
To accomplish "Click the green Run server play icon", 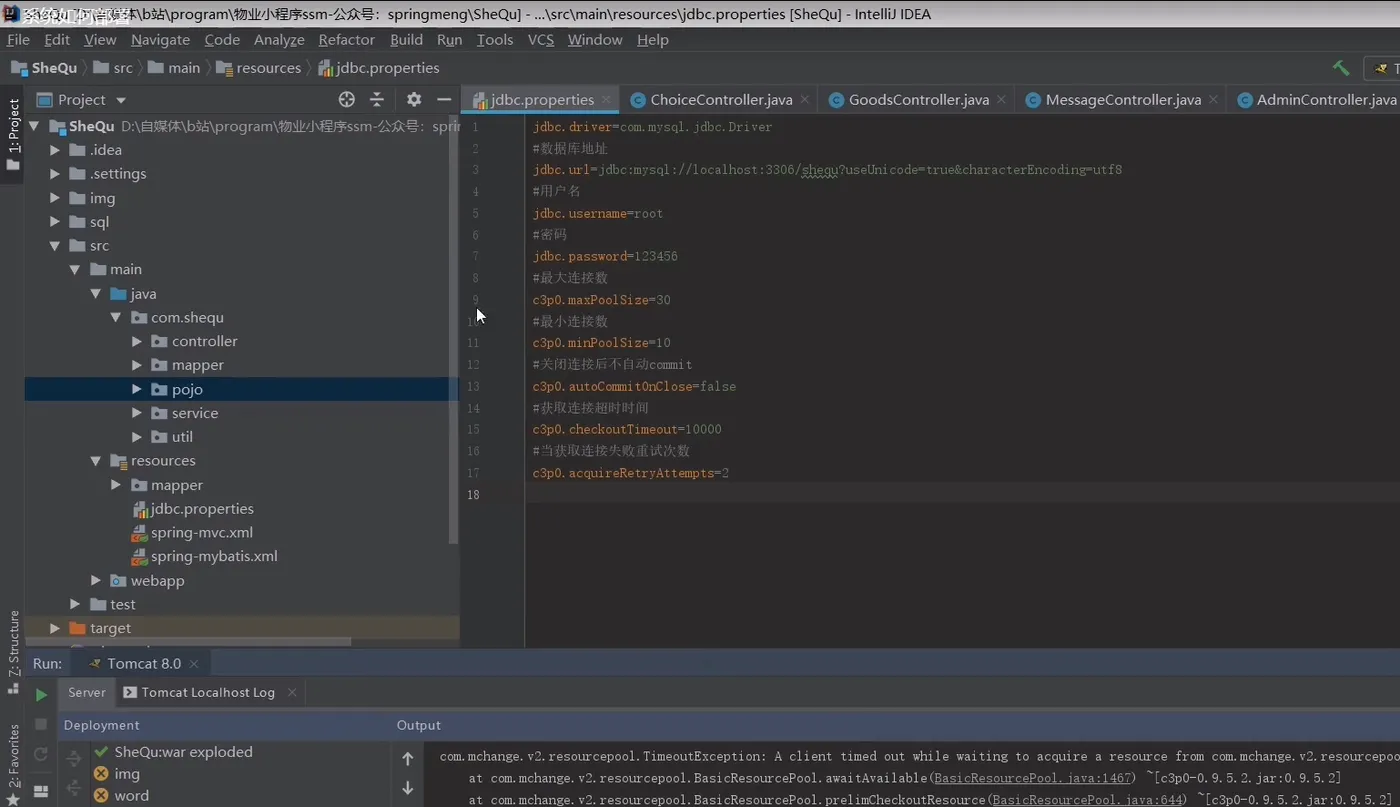I will pyautogui.click(x=41, y=694).
